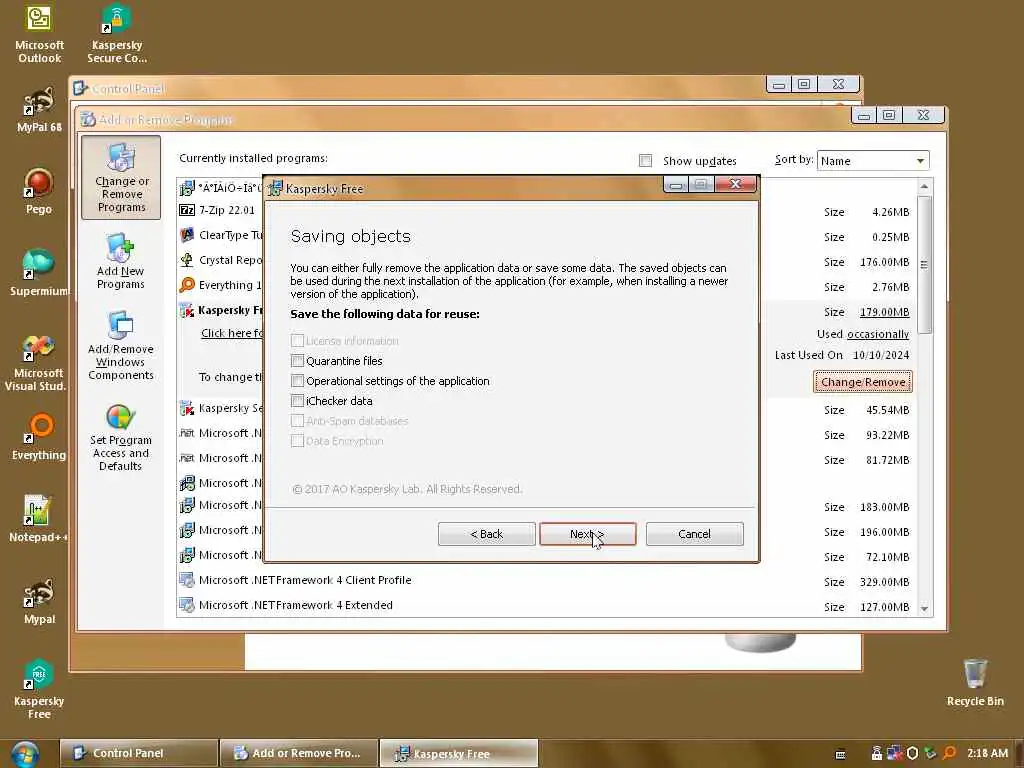Open the Windows Start orb
1024x768 pixels.
click(24, 754)
